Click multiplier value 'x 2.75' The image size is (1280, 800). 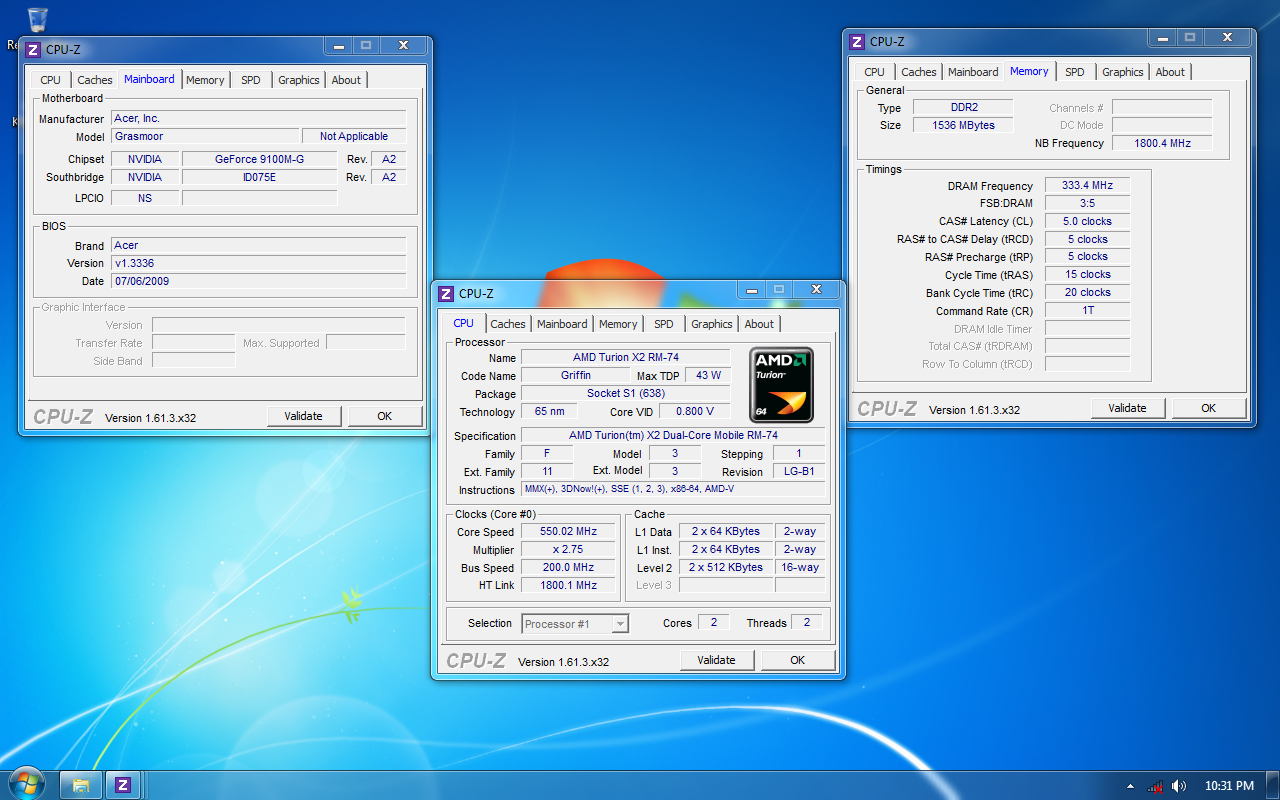(569, 550)
